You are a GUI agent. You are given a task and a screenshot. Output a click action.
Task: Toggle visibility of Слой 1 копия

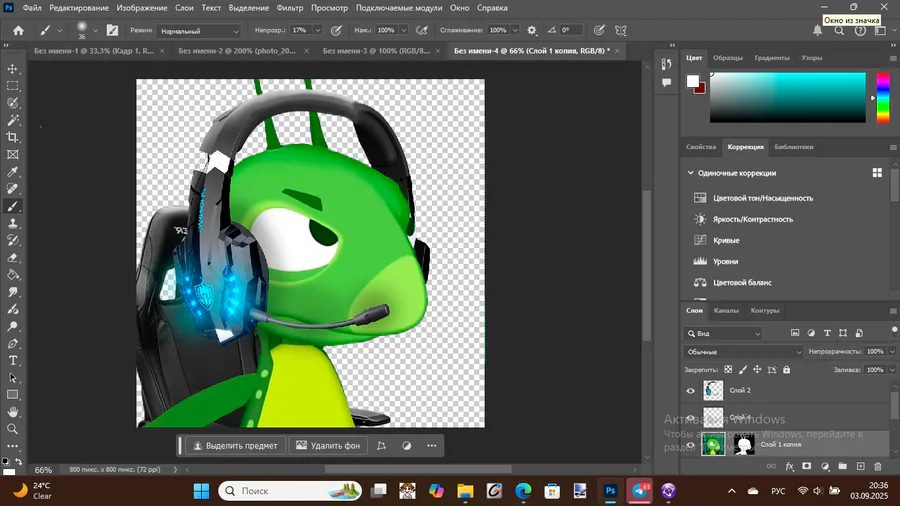[x=690, y=445]
